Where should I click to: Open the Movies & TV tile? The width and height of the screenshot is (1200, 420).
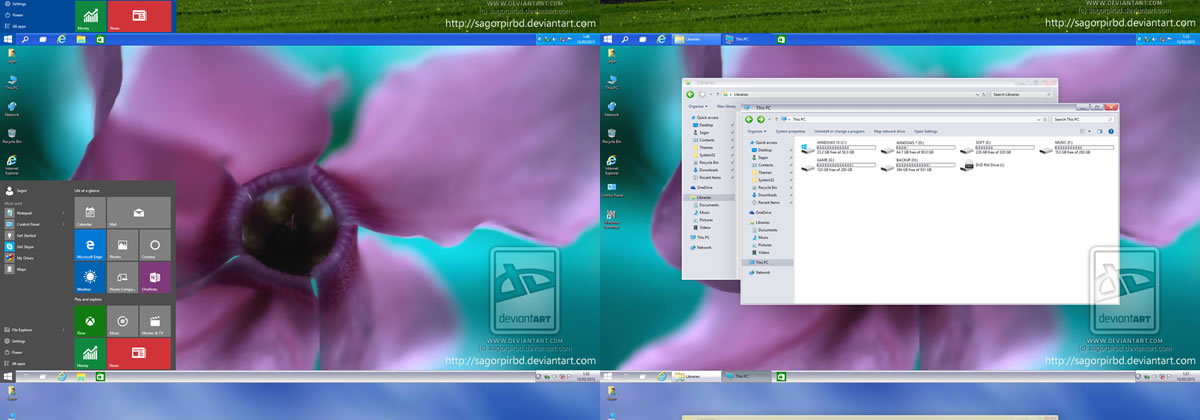point(155,321)
